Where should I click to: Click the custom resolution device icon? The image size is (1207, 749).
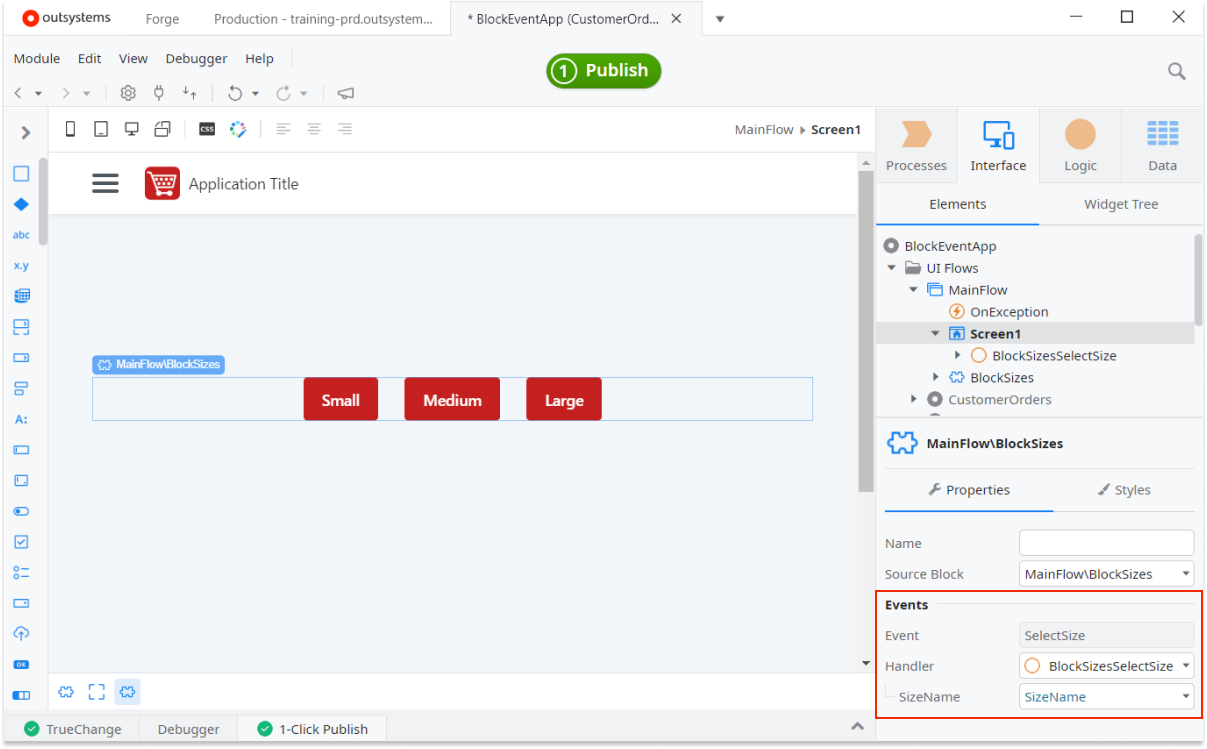162,129
